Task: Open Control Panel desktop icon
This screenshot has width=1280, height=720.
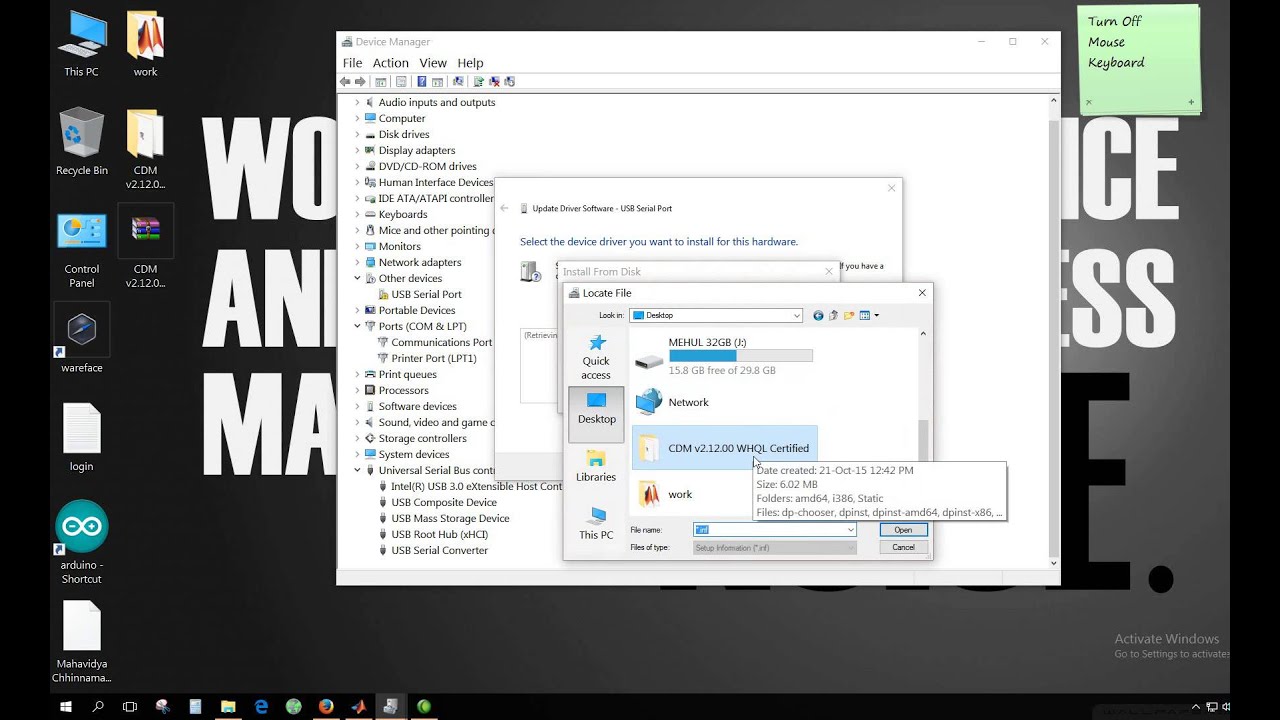Action: (x=81, y=250)
